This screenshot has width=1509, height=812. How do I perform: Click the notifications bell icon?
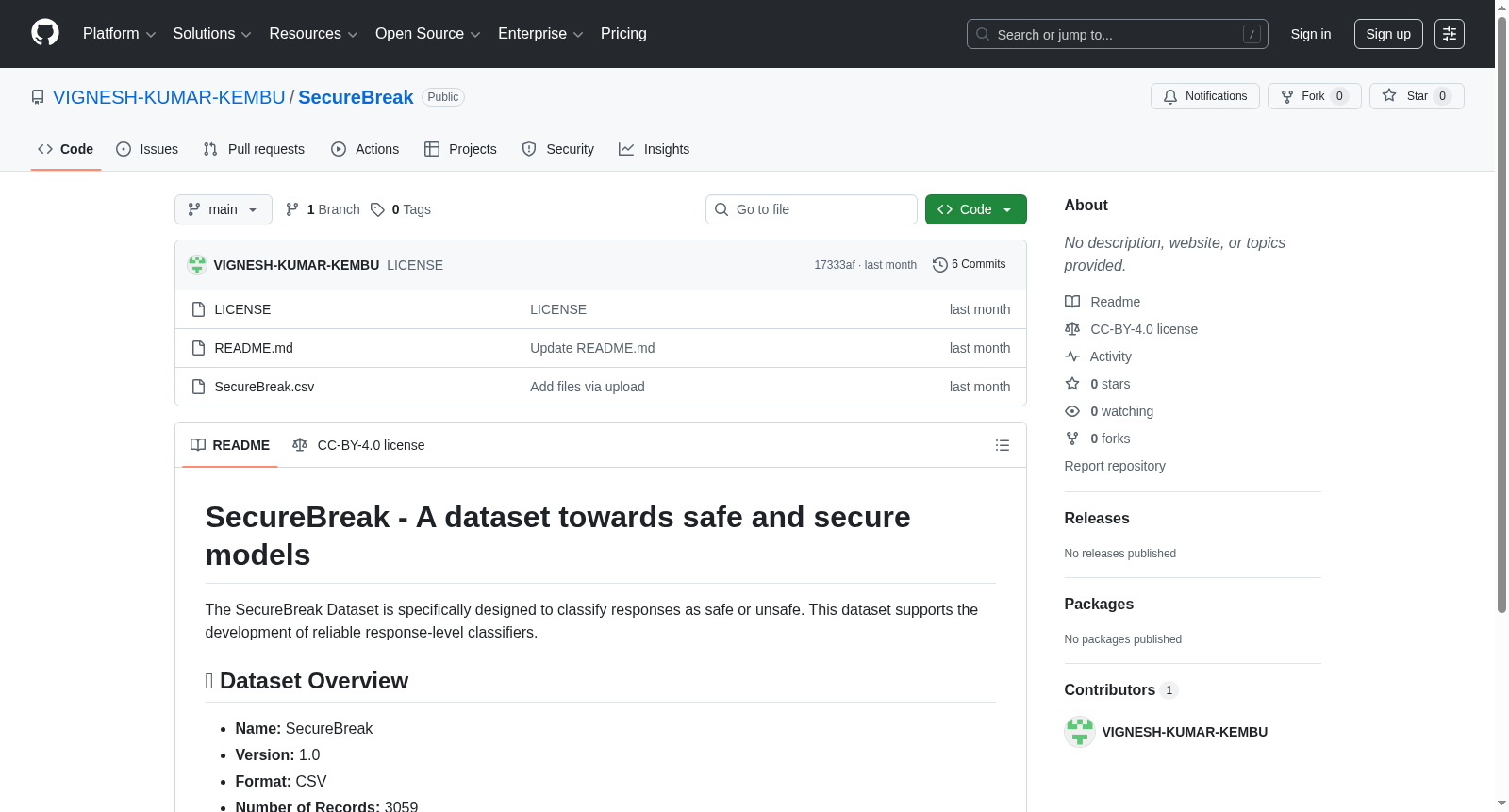(1170, 96)
